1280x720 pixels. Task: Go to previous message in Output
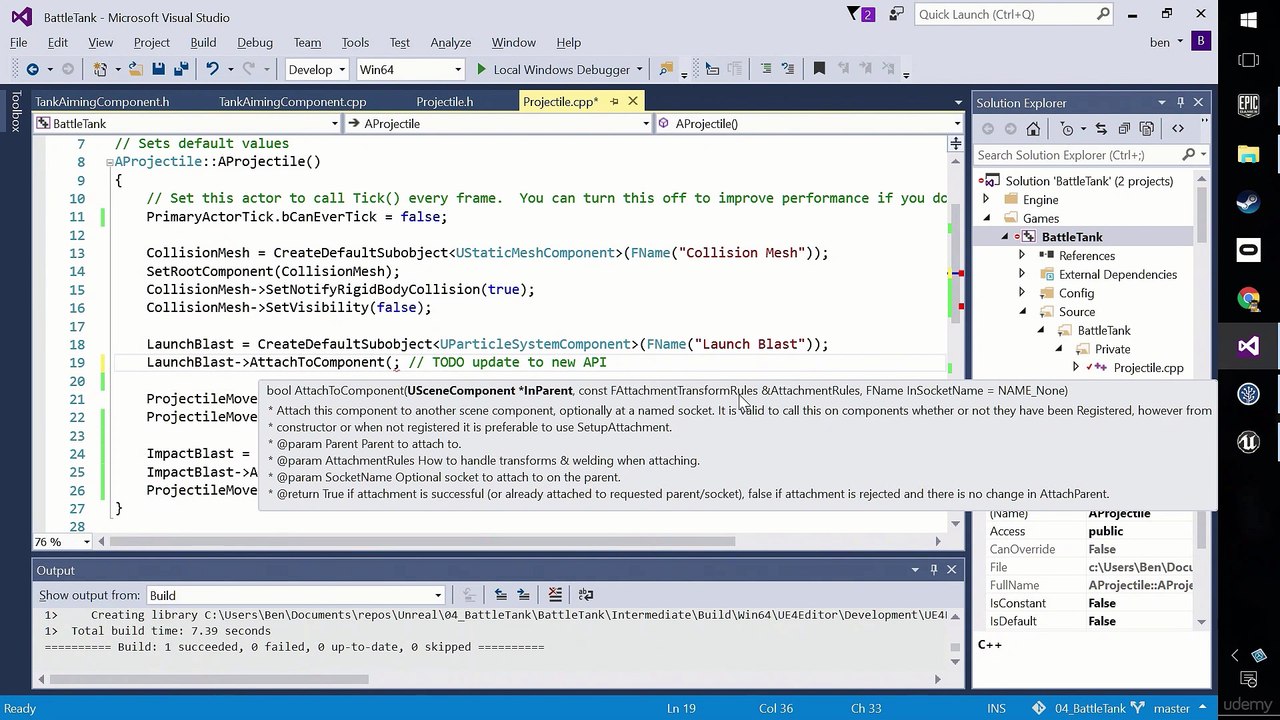500,595
